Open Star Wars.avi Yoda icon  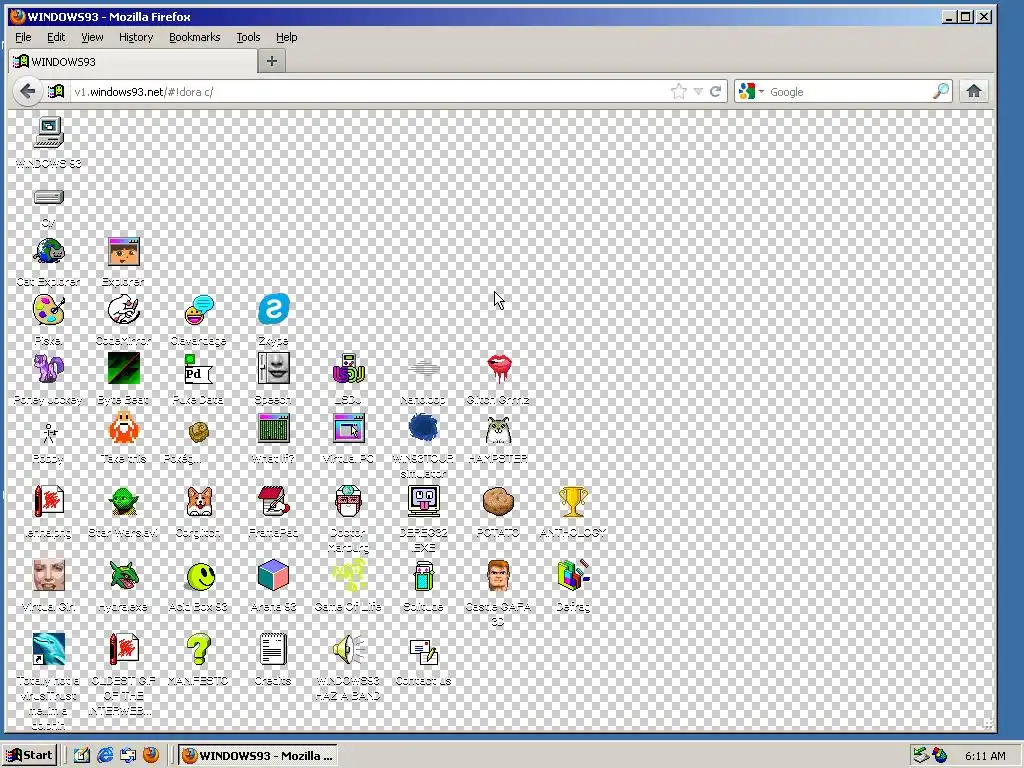point(123,502)
